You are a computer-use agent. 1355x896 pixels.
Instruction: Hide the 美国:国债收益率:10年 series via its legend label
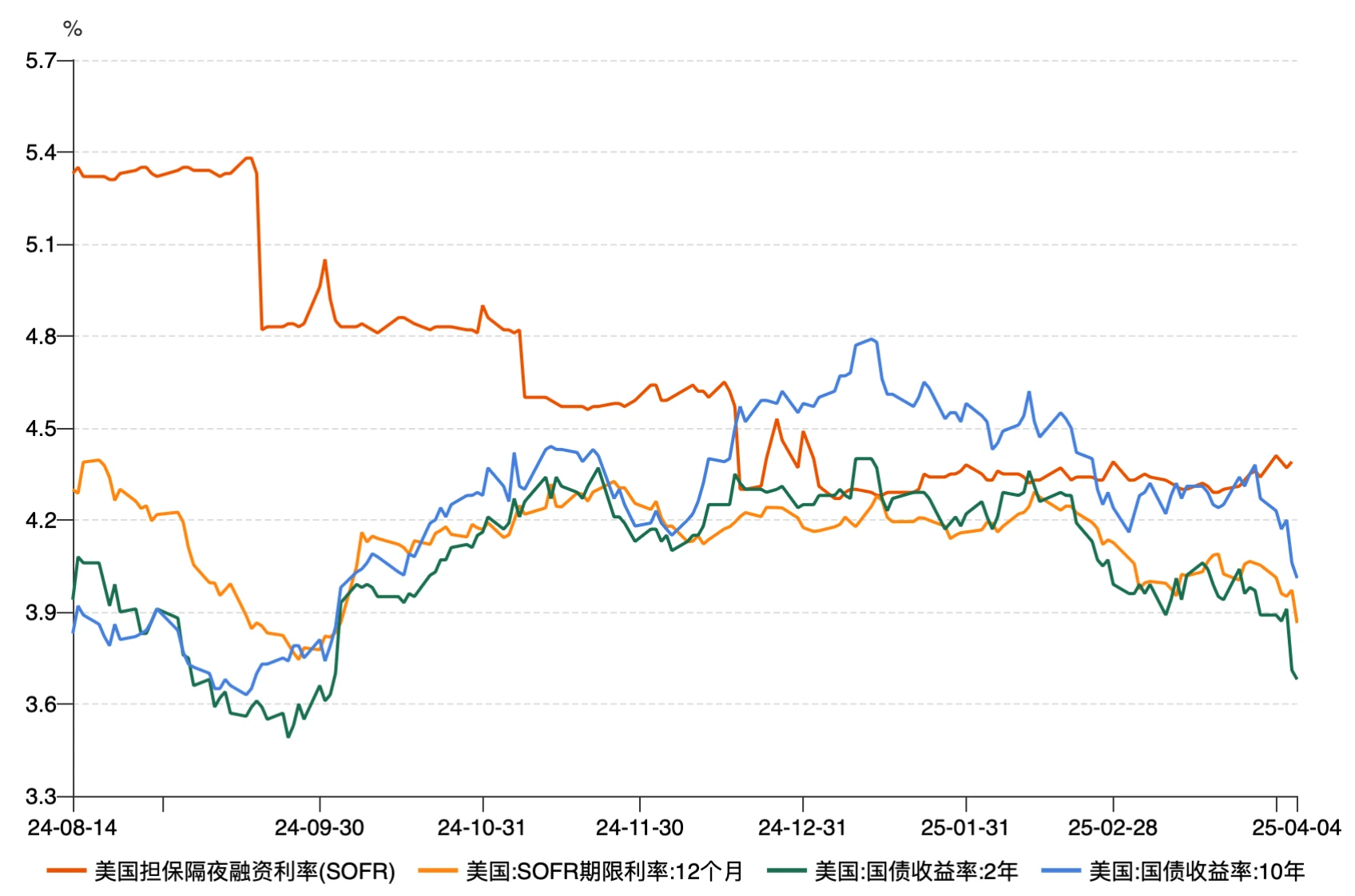click(x=1196, y=871)
